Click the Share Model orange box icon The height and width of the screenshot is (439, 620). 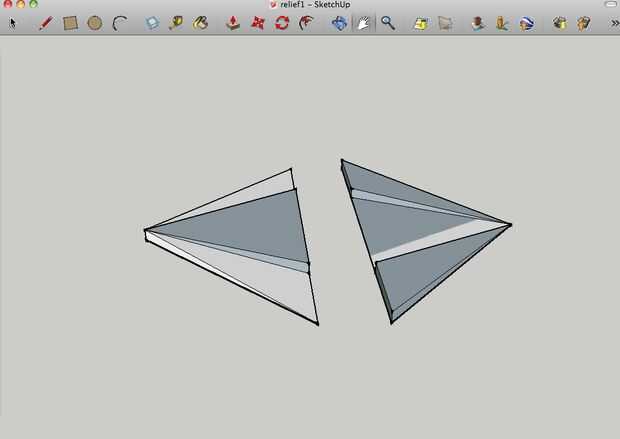tap(584, 23)
